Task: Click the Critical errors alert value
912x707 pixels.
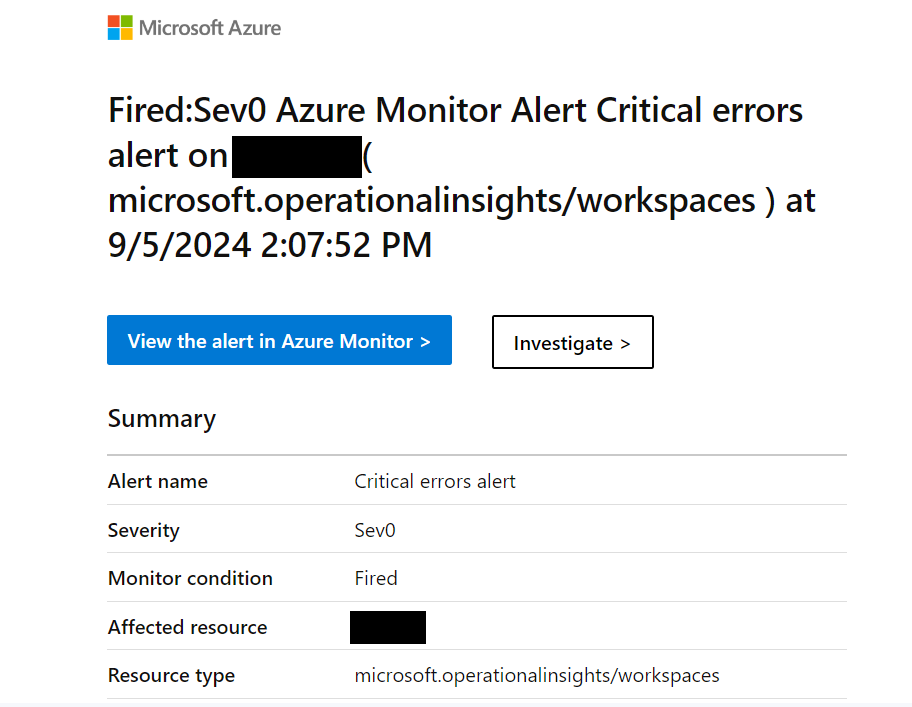Action: click(435, 481)
